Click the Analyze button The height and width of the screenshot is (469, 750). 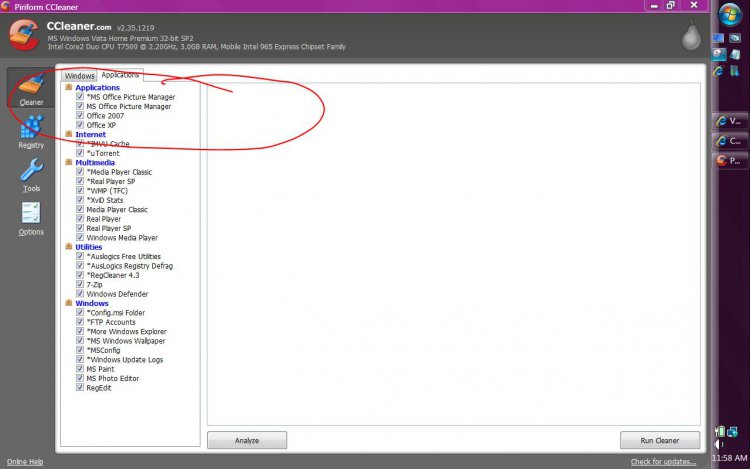pos(247,440)
